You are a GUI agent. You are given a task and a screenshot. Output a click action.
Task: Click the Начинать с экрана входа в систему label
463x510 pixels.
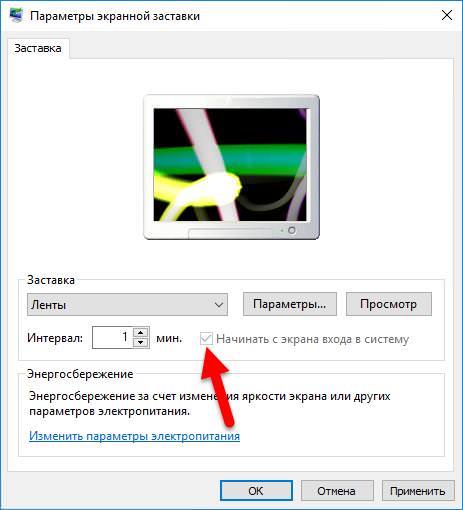[312, 339]
